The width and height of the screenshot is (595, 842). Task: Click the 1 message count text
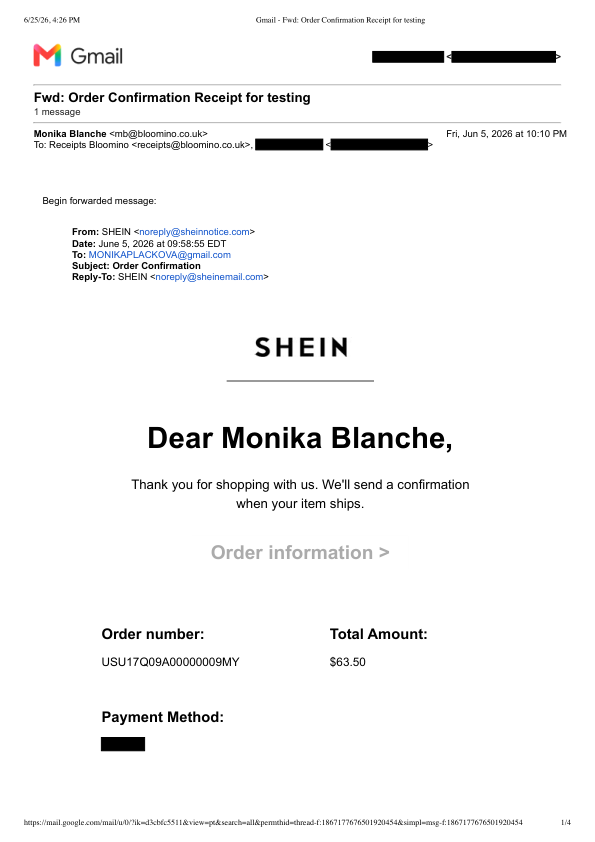click(57, 112)
